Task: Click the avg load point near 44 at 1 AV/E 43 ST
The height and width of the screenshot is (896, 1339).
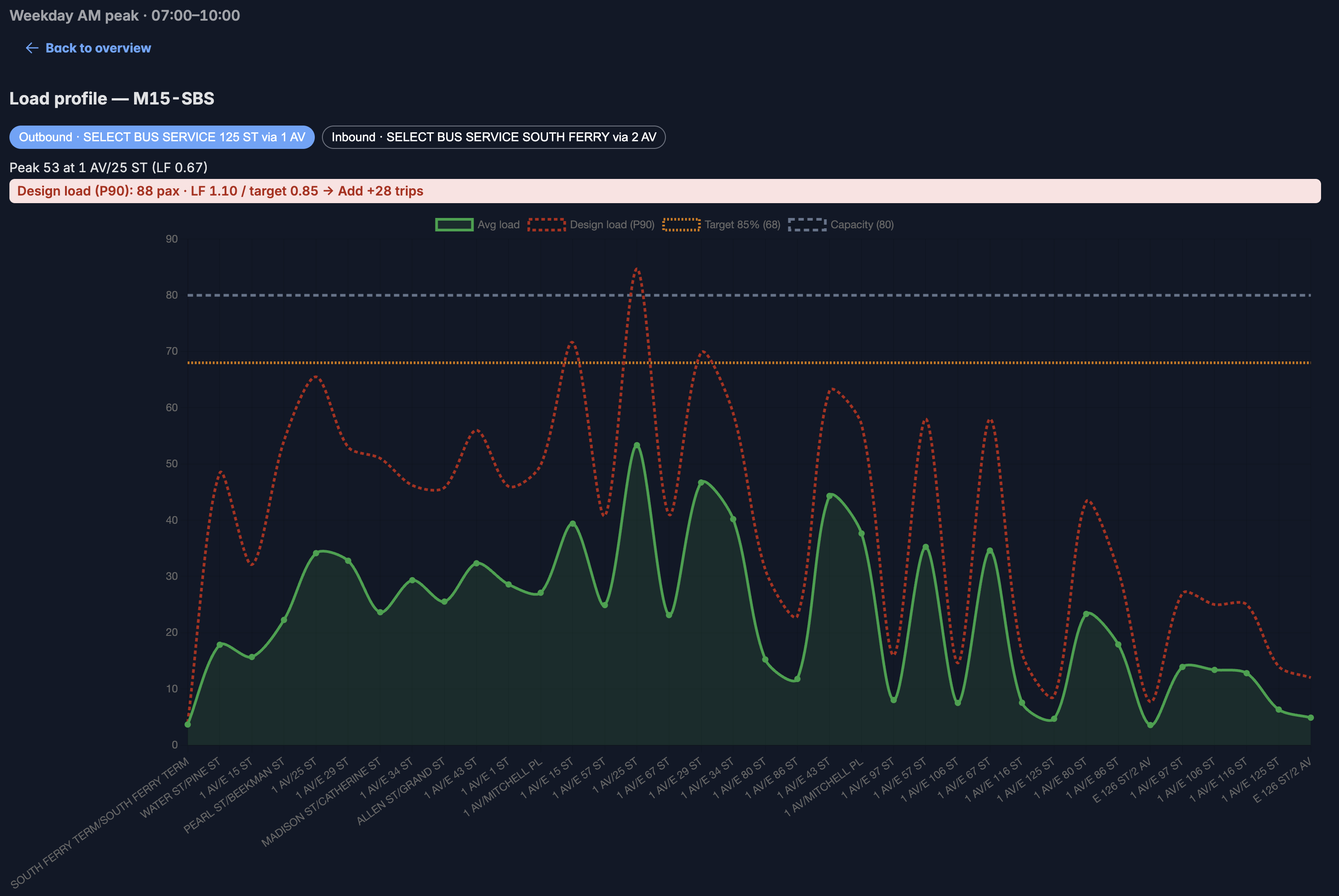Action: pos(830,496)
